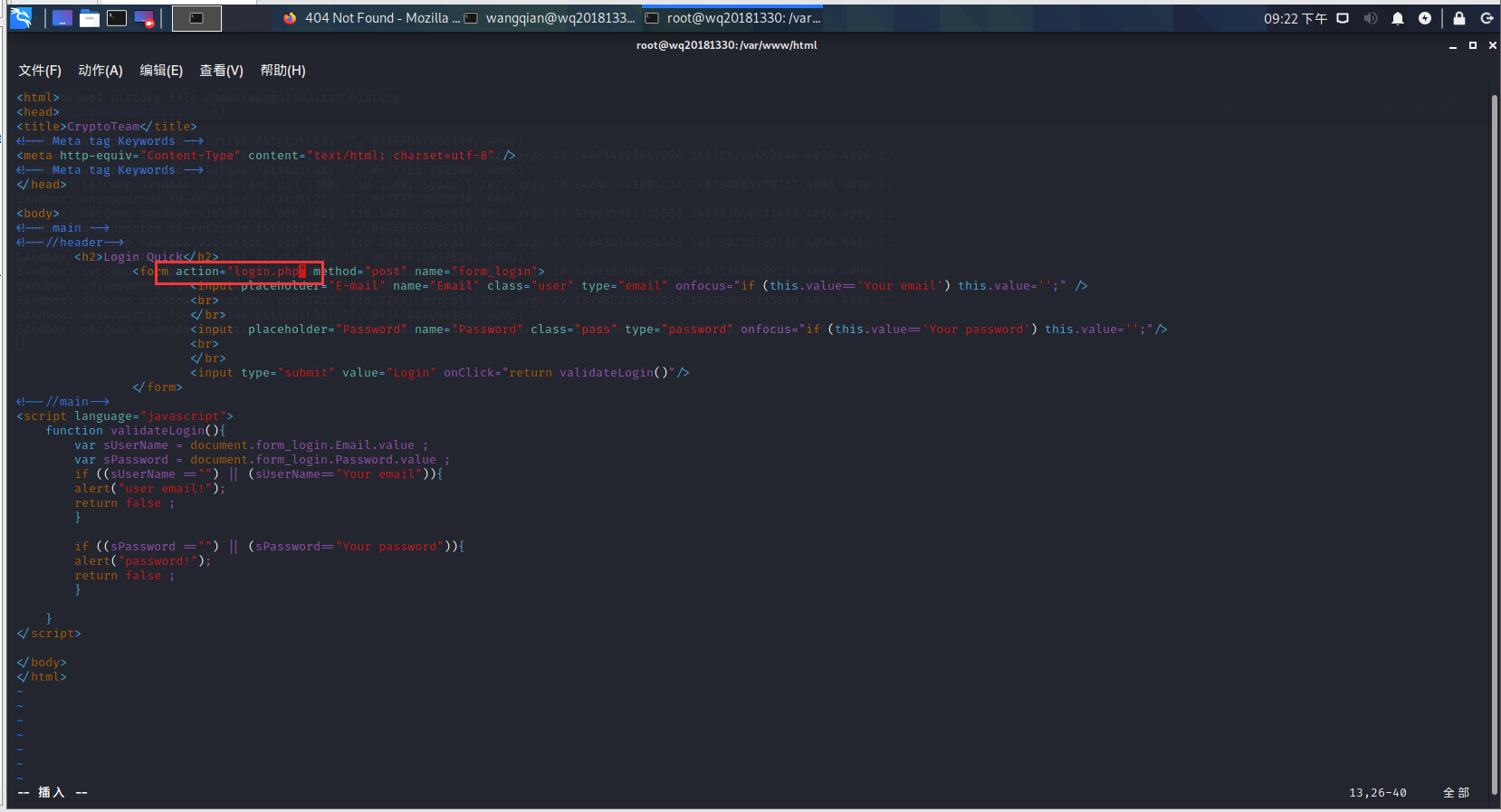The image size is (1501, 812).
Task: Click name="form_login" in the form tag
Action: click(x=476, y=272)
